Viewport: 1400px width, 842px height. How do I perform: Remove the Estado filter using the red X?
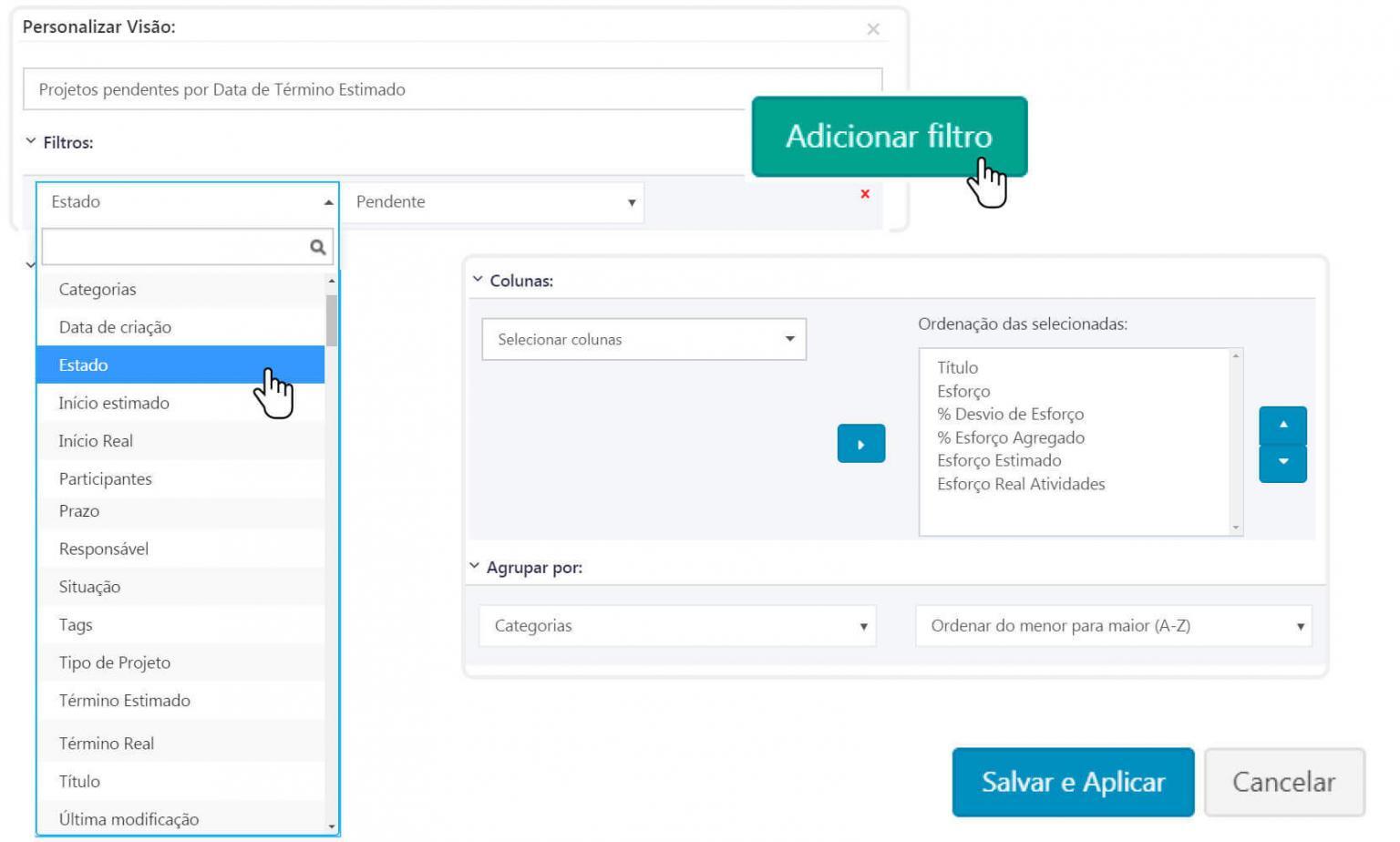tap(863, 194)
